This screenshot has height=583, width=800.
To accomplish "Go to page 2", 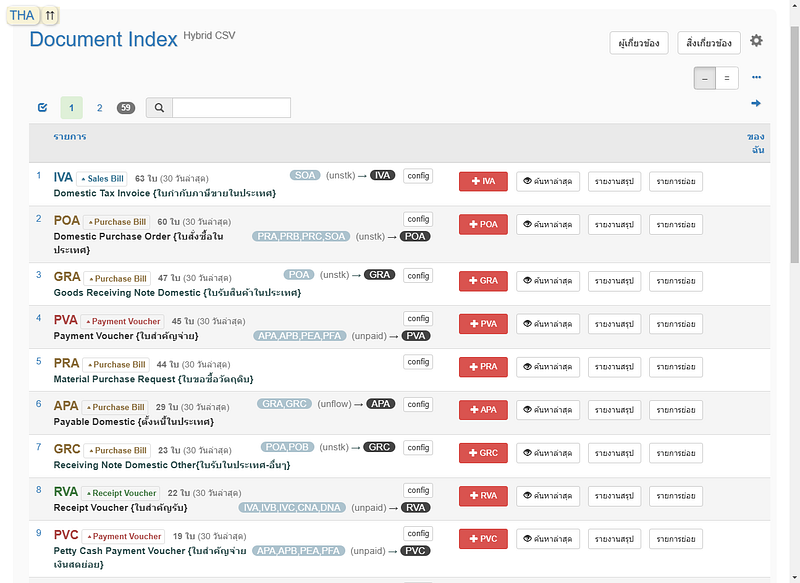I will coord(99,108).
